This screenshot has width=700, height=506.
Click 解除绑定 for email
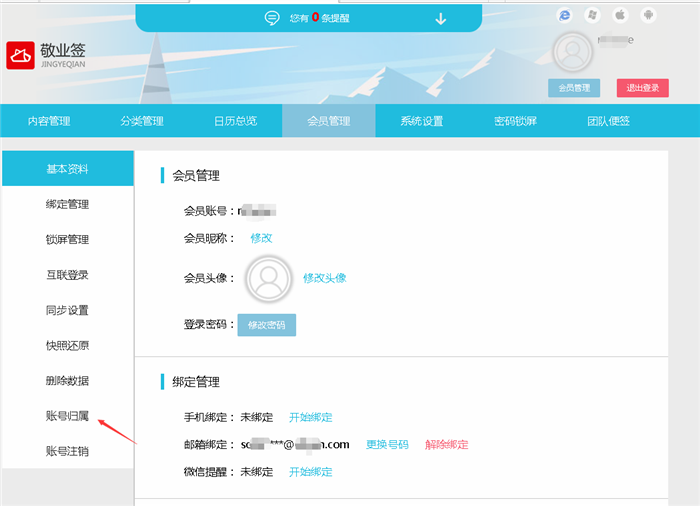point(446,444)
